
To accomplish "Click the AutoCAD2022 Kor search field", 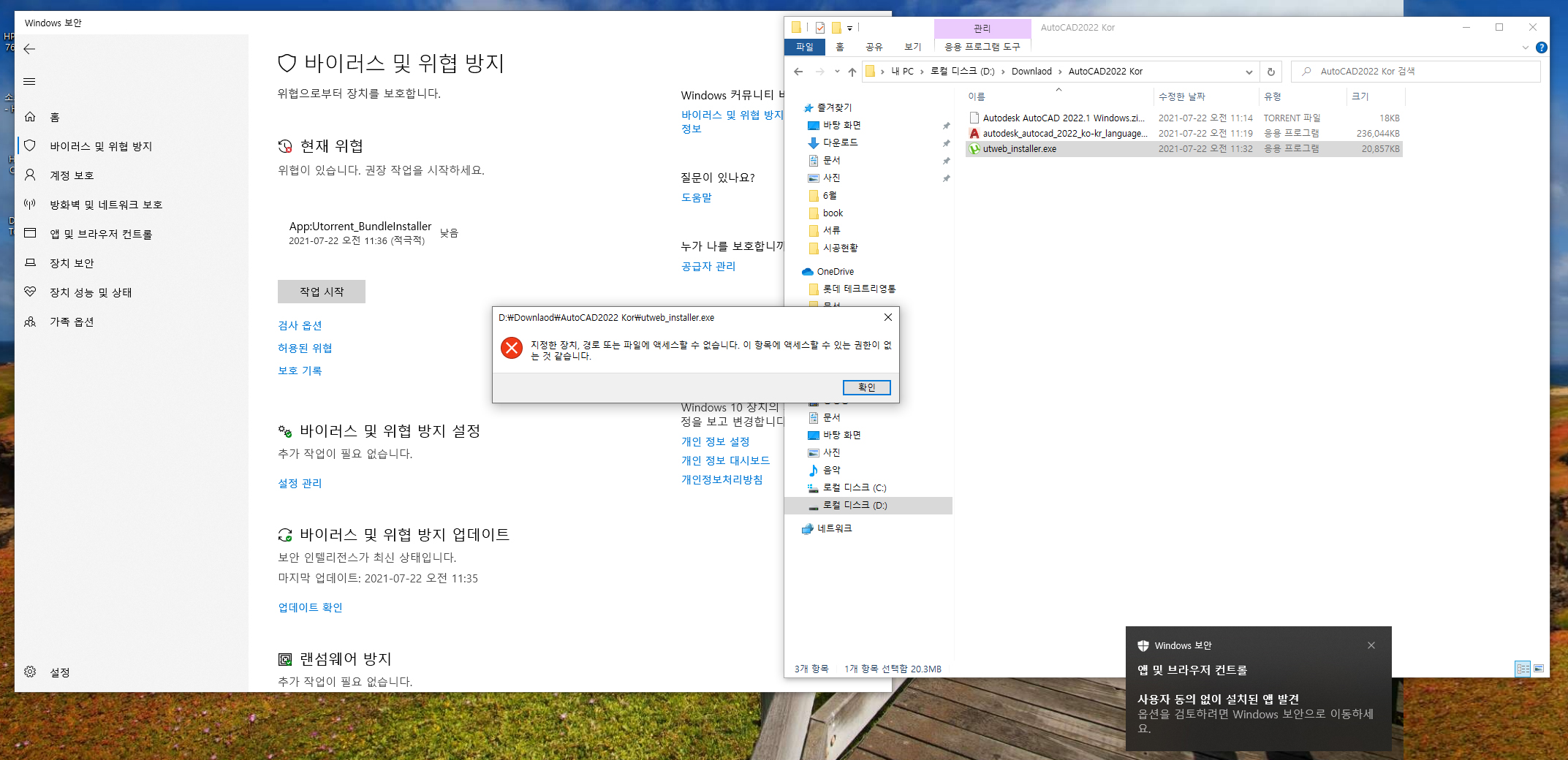I will 1416,72.
